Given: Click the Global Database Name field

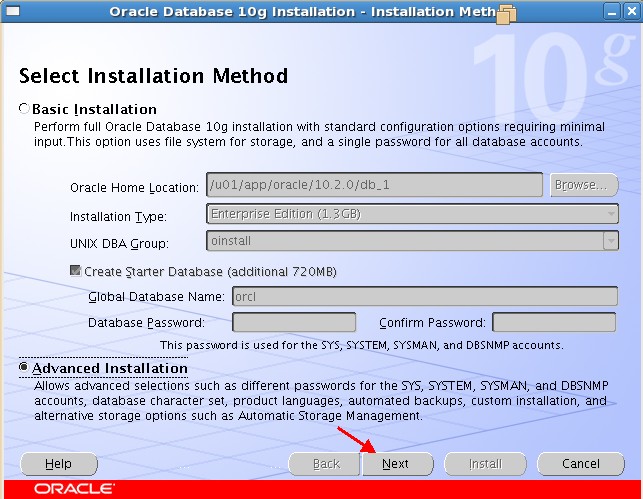Looking at the screenshot, I should coord(425,296).
